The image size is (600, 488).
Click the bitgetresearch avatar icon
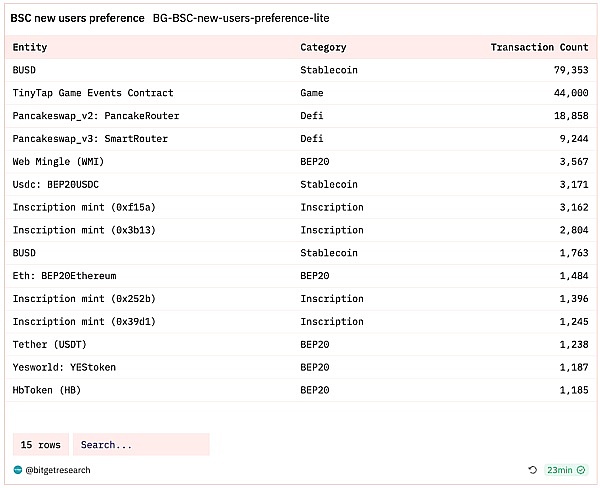tap(17, 469)
